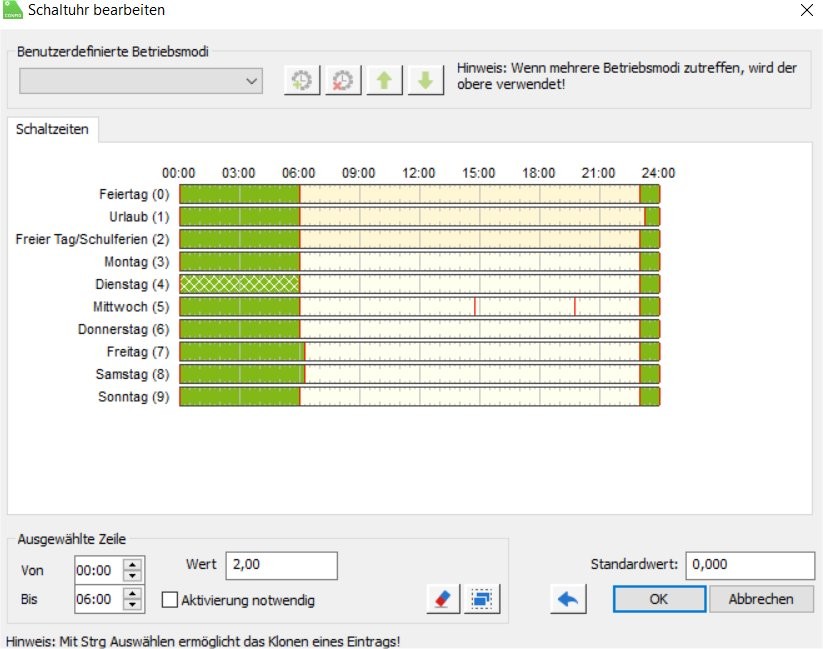Click second red marker in Mittwoch (5) row
This screenshot has height=649, width=823.
click(575, 307)
